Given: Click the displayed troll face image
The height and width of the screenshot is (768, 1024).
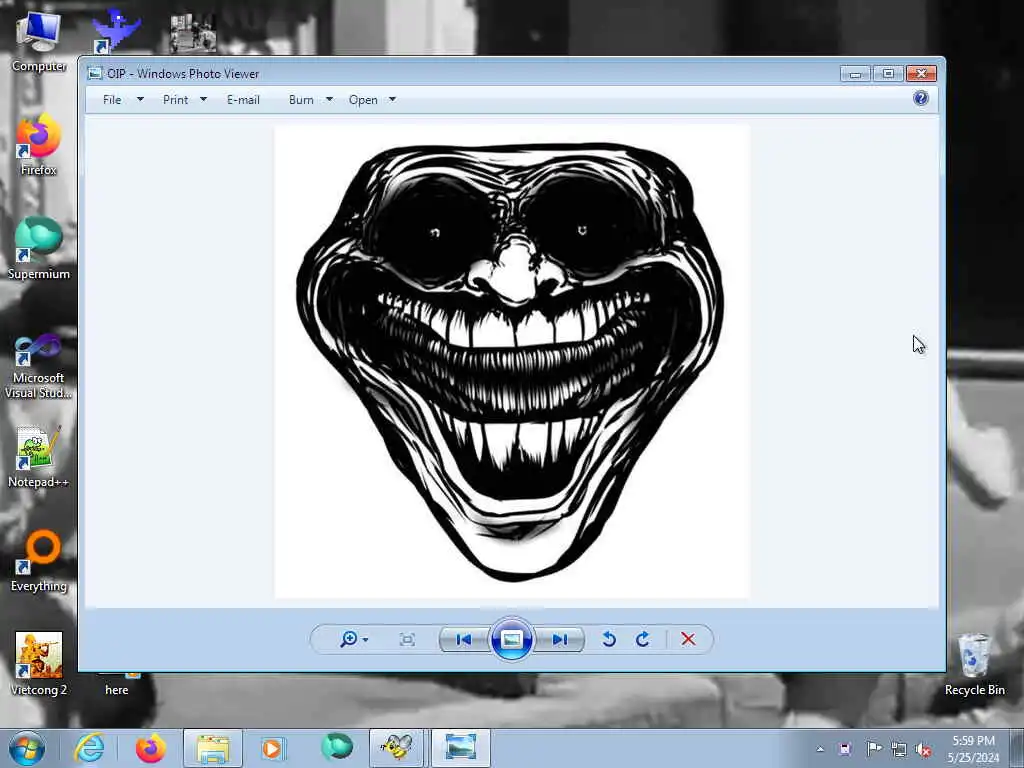Looking at the screenshot, I should click(x=511, y=361).
